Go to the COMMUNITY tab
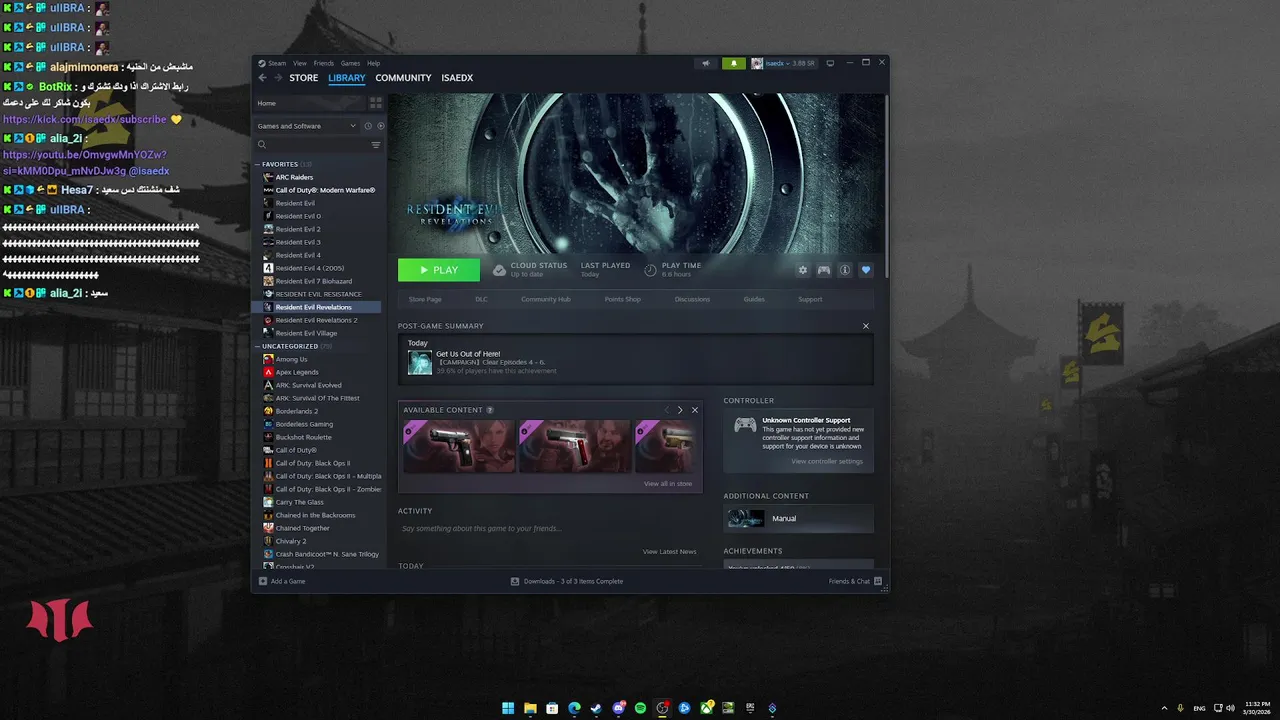This screenshot has height=720, width=1280. click(x=403, y=78)
